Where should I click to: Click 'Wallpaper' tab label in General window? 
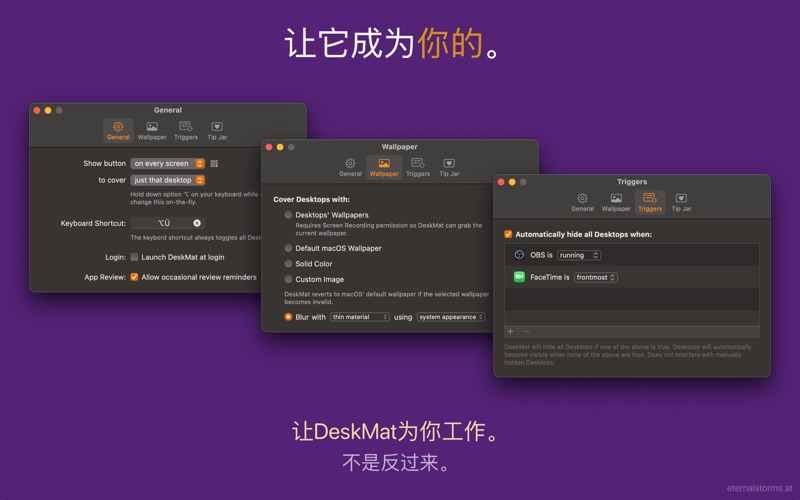pos(152,137)
